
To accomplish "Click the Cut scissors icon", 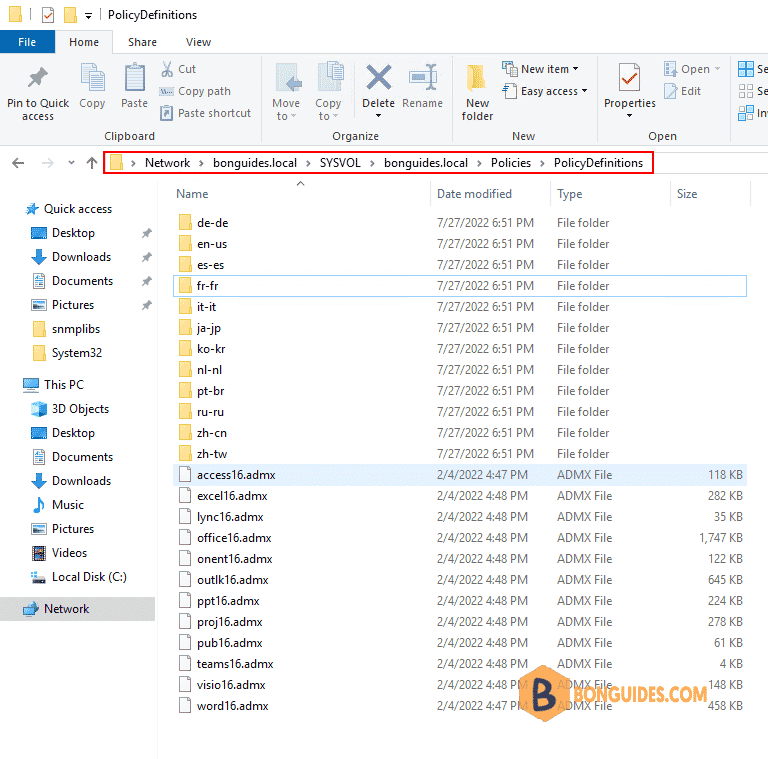I will (167, 69).
